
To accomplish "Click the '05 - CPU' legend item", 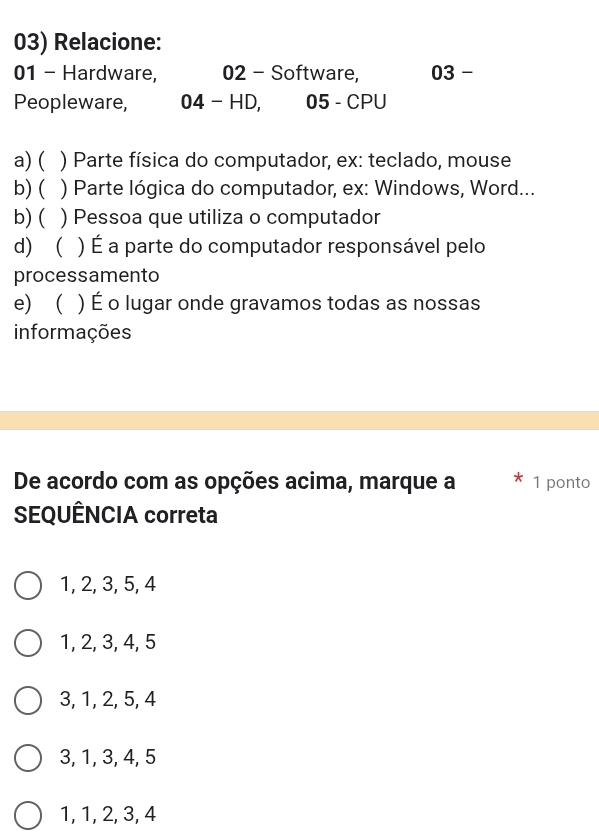I will click(x=346, y=102).
